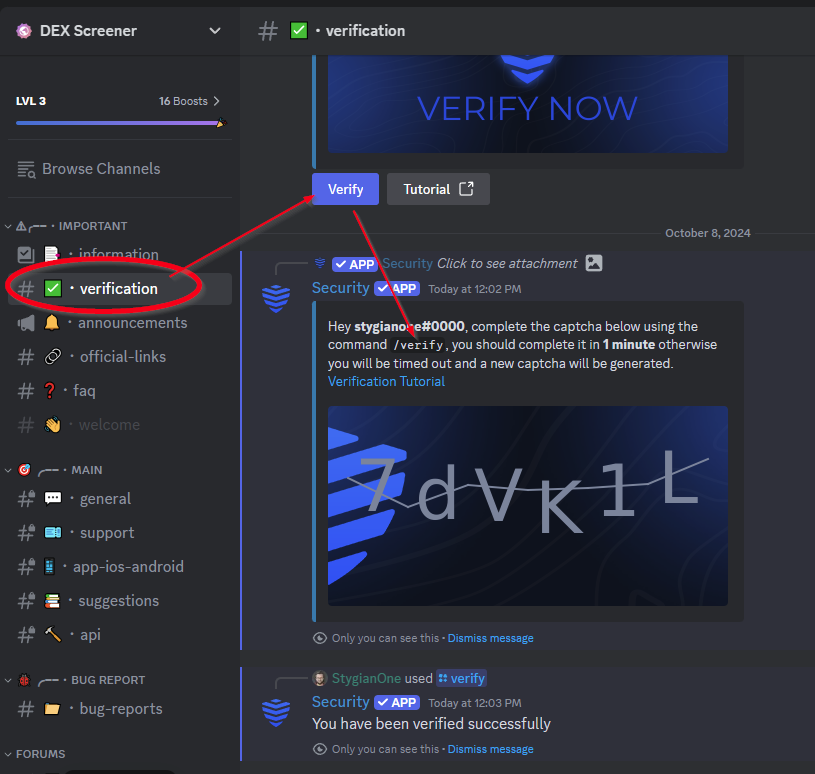This screenshot has height=774, width=815.
Task: Click the image attachment icon in reply preview
Action: click(x=594, y=263)
